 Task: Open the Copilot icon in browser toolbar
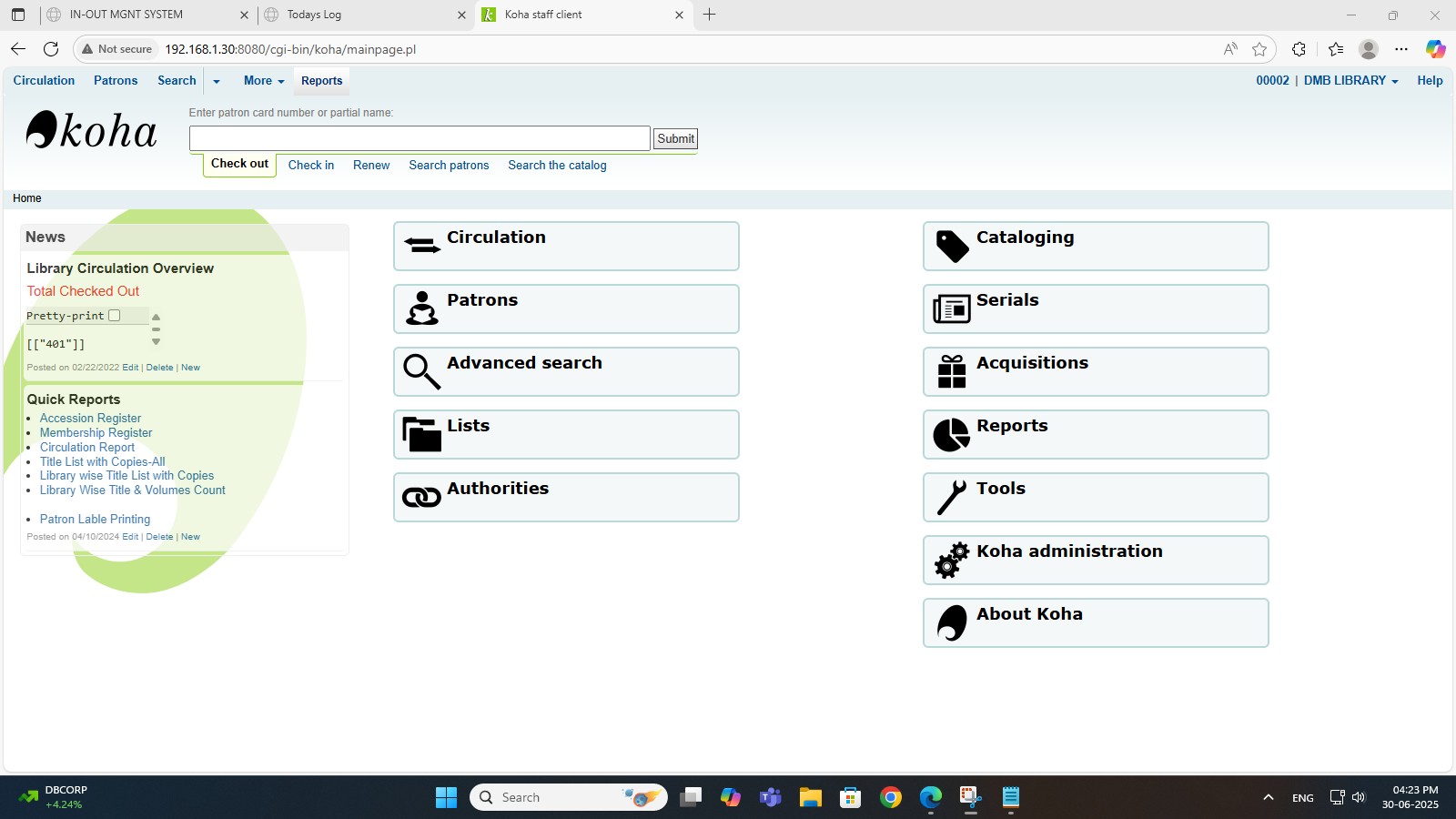[1436, 49]
